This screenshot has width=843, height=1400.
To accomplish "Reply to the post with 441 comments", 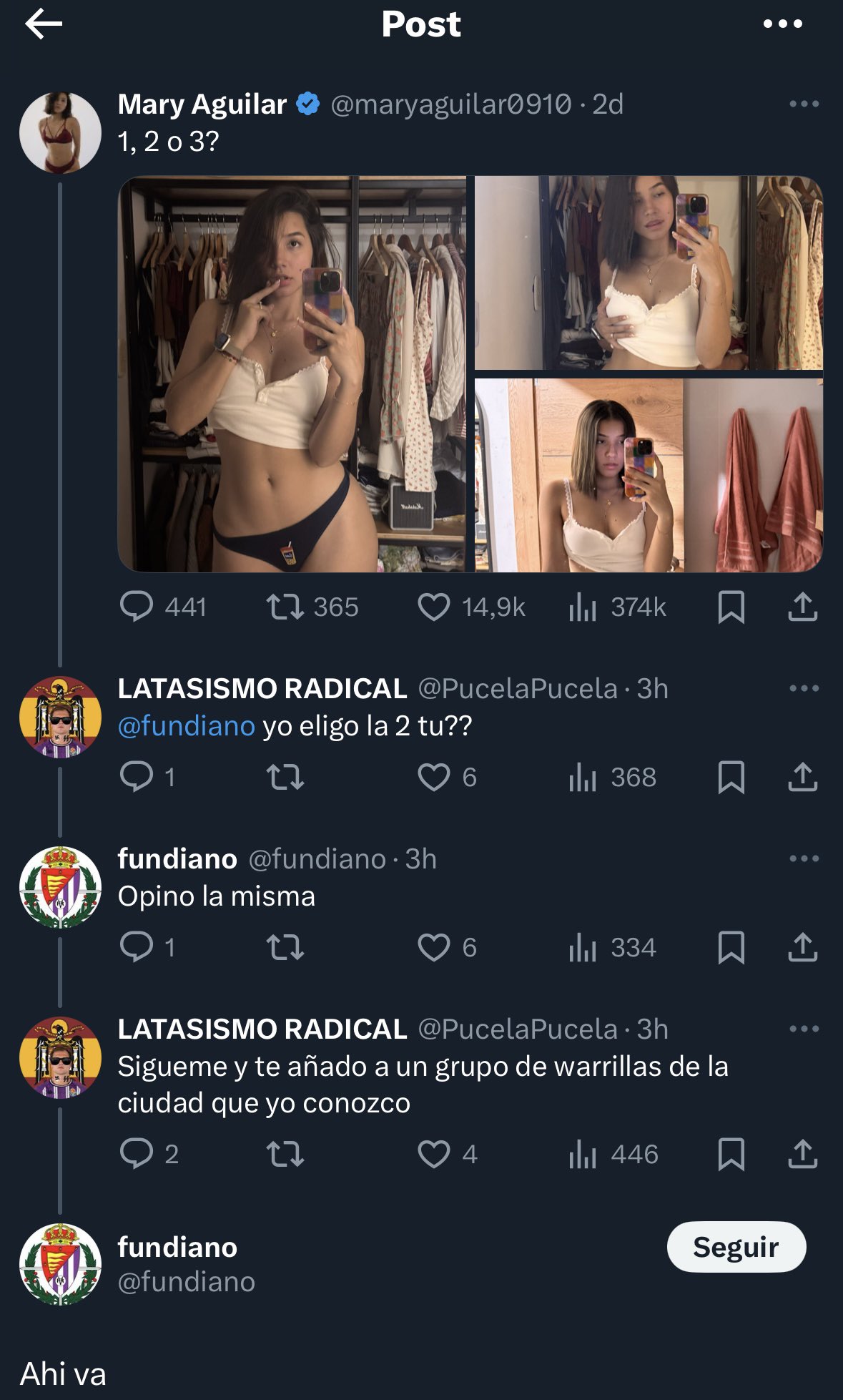I will click(x=136, y=607).
